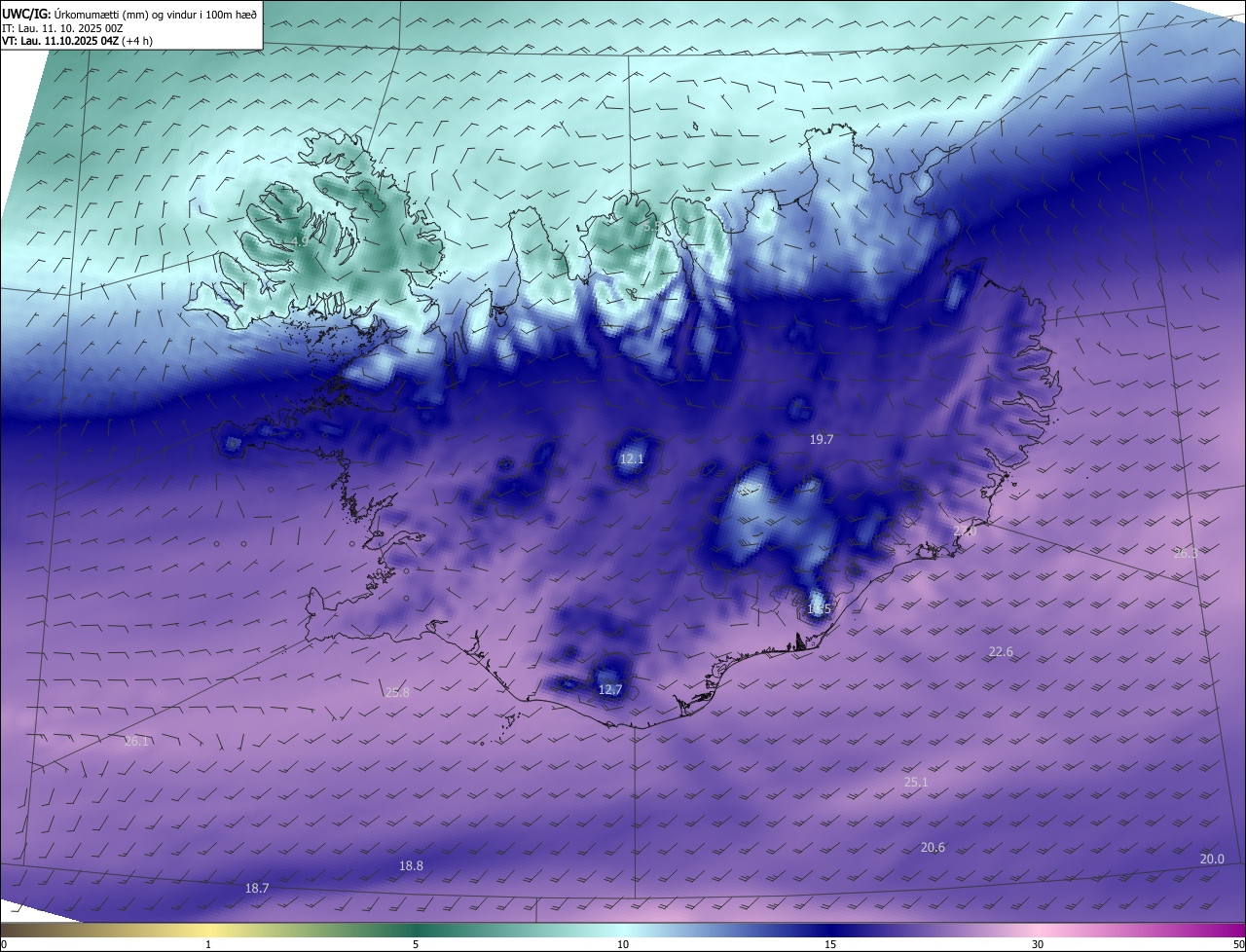Viewport: 1246px width, 952px height.
Task: Click the 26.1 value label on the map
Action: click(x=136, y=742)
